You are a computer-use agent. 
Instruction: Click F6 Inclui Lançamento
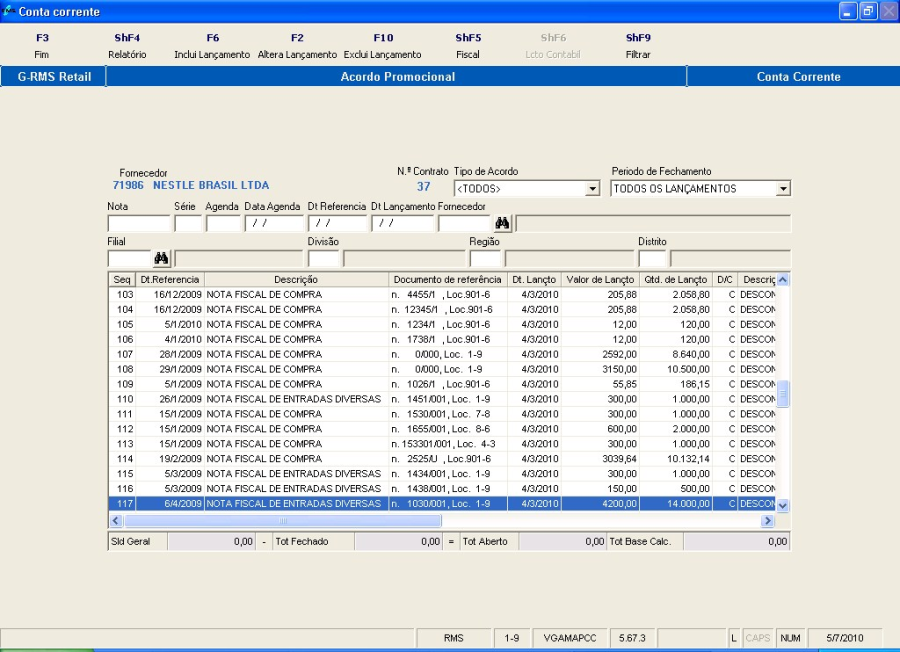[212, 46]
